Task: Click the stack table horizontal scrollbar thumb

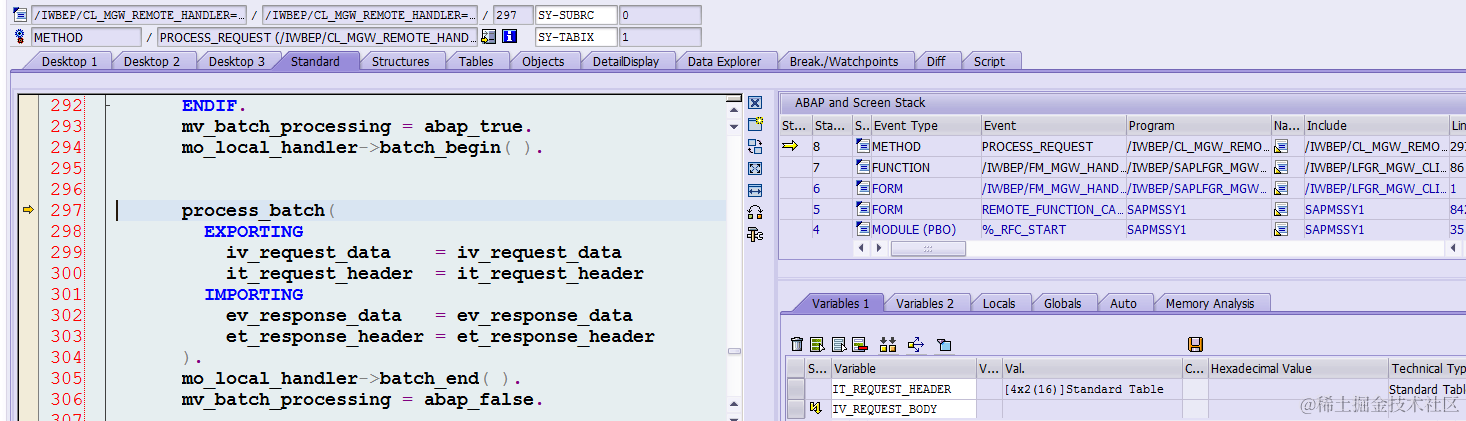Action: point(928,249)
